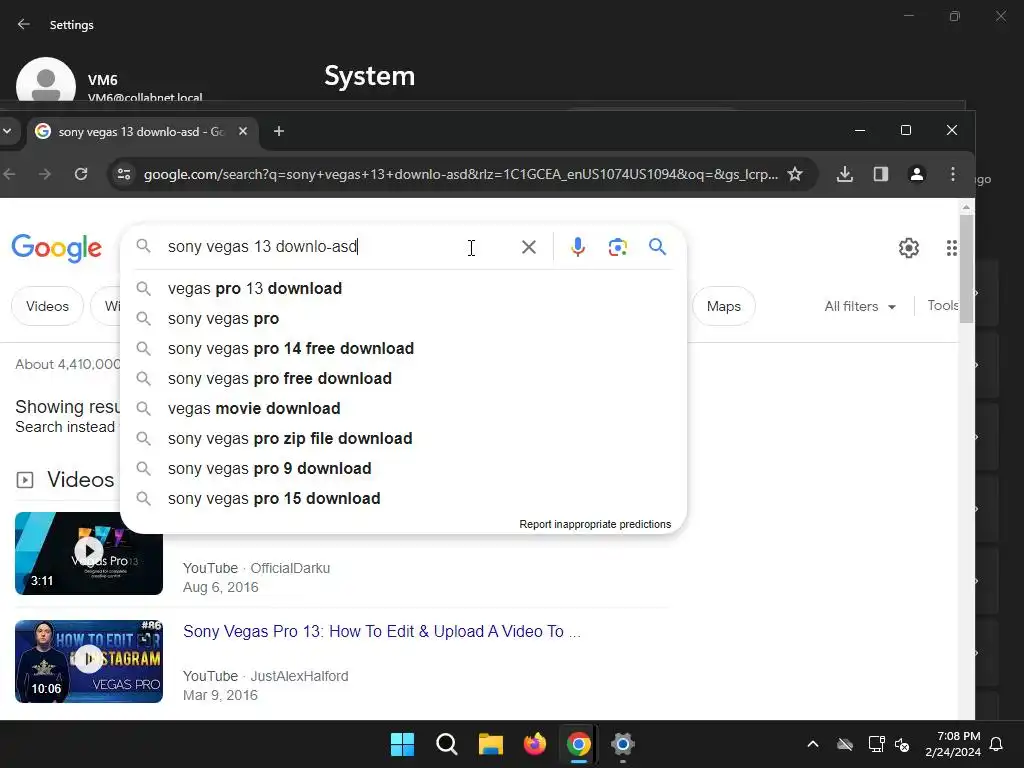Toggle Chrome side panel

tap(880, 174)
